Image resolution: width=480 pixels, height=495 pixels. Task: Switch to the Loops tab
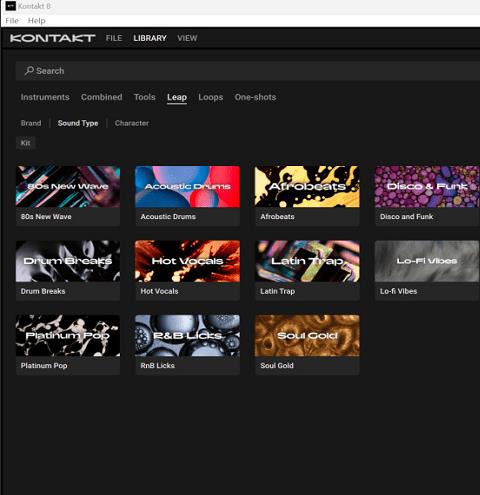point(211,97)
